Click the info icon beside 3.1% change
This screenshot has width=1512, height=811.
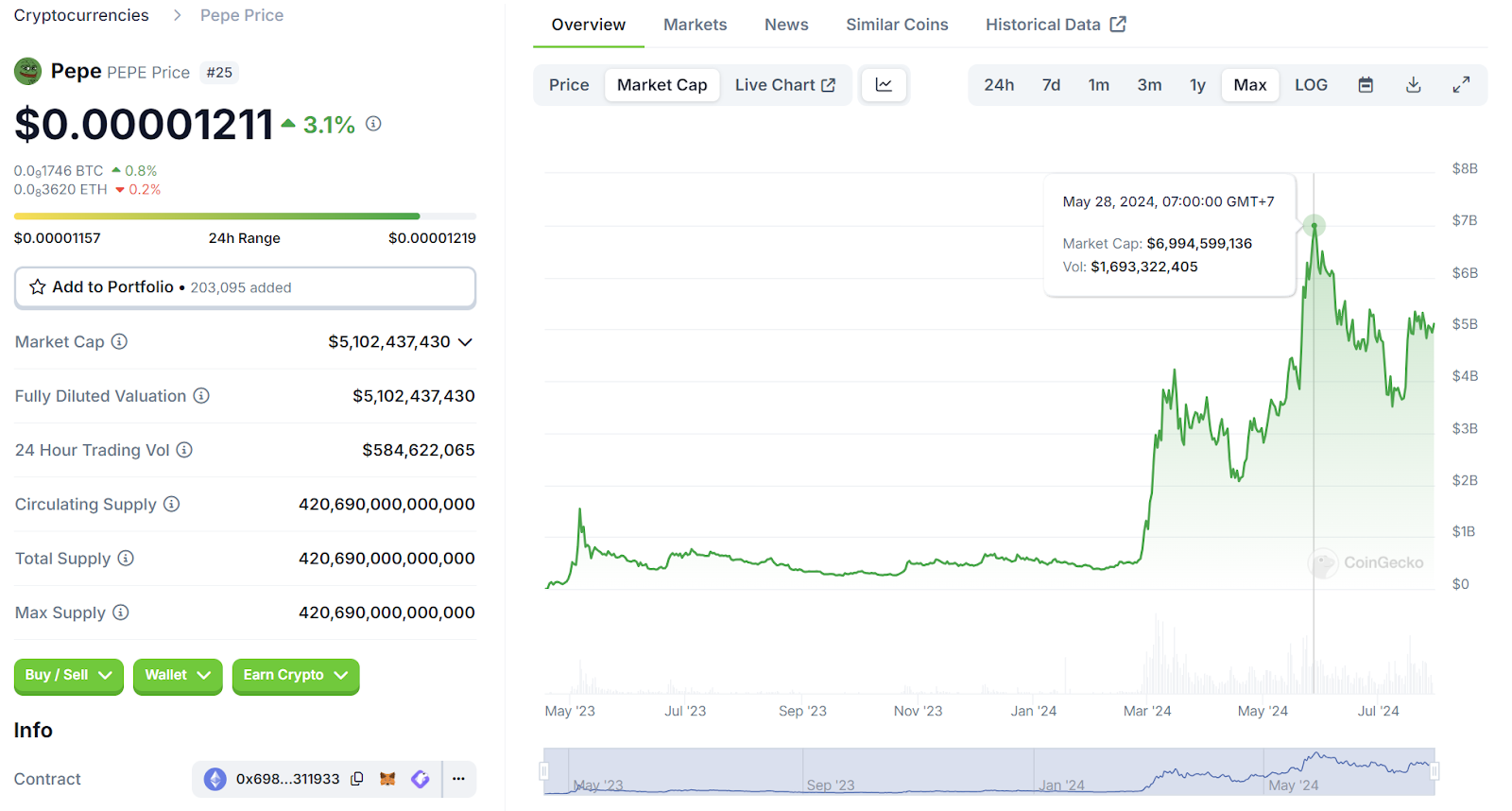click(x=373, y=124)
